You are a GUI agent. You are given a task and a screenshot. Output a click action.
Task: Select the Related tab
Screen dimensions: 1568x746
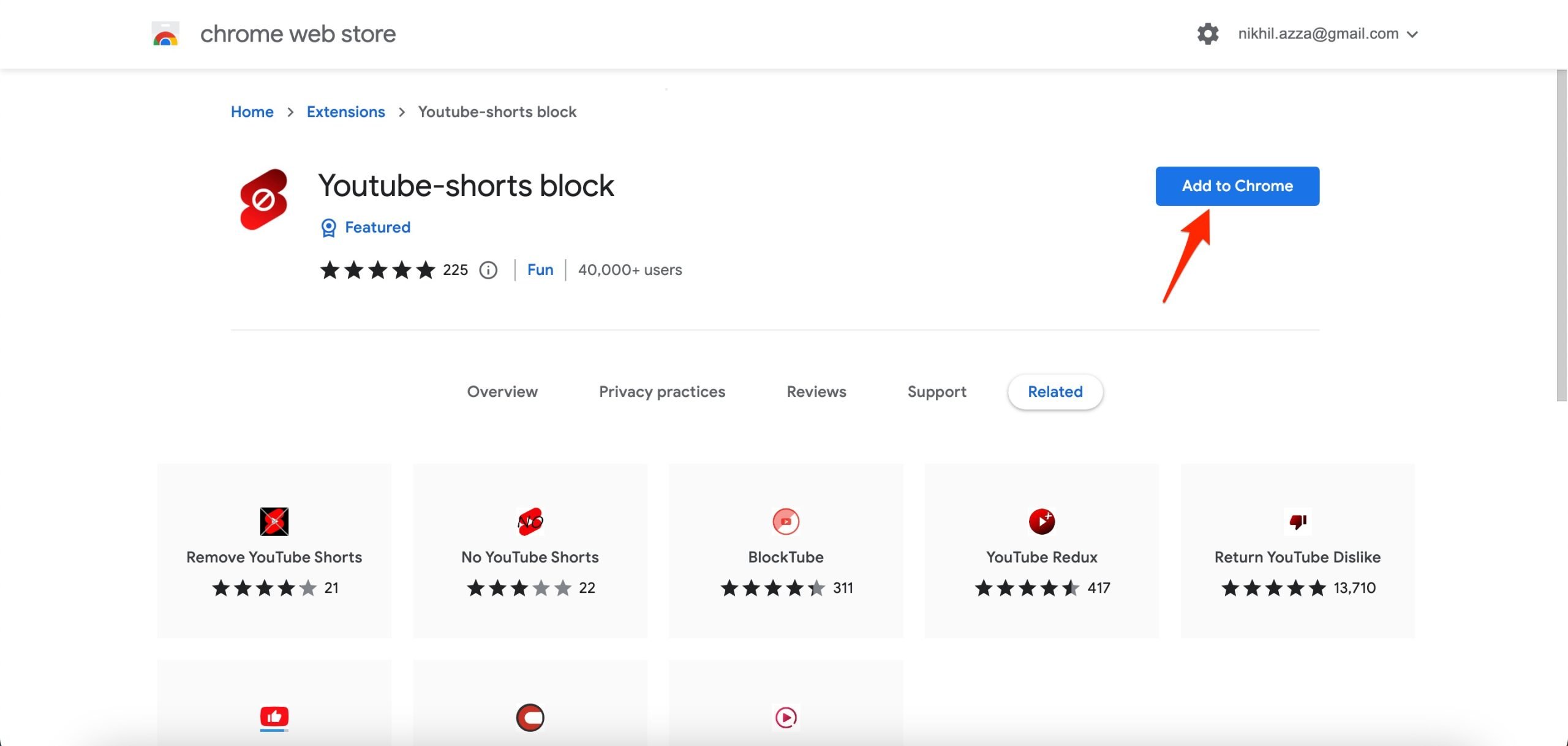point(1055,391)
